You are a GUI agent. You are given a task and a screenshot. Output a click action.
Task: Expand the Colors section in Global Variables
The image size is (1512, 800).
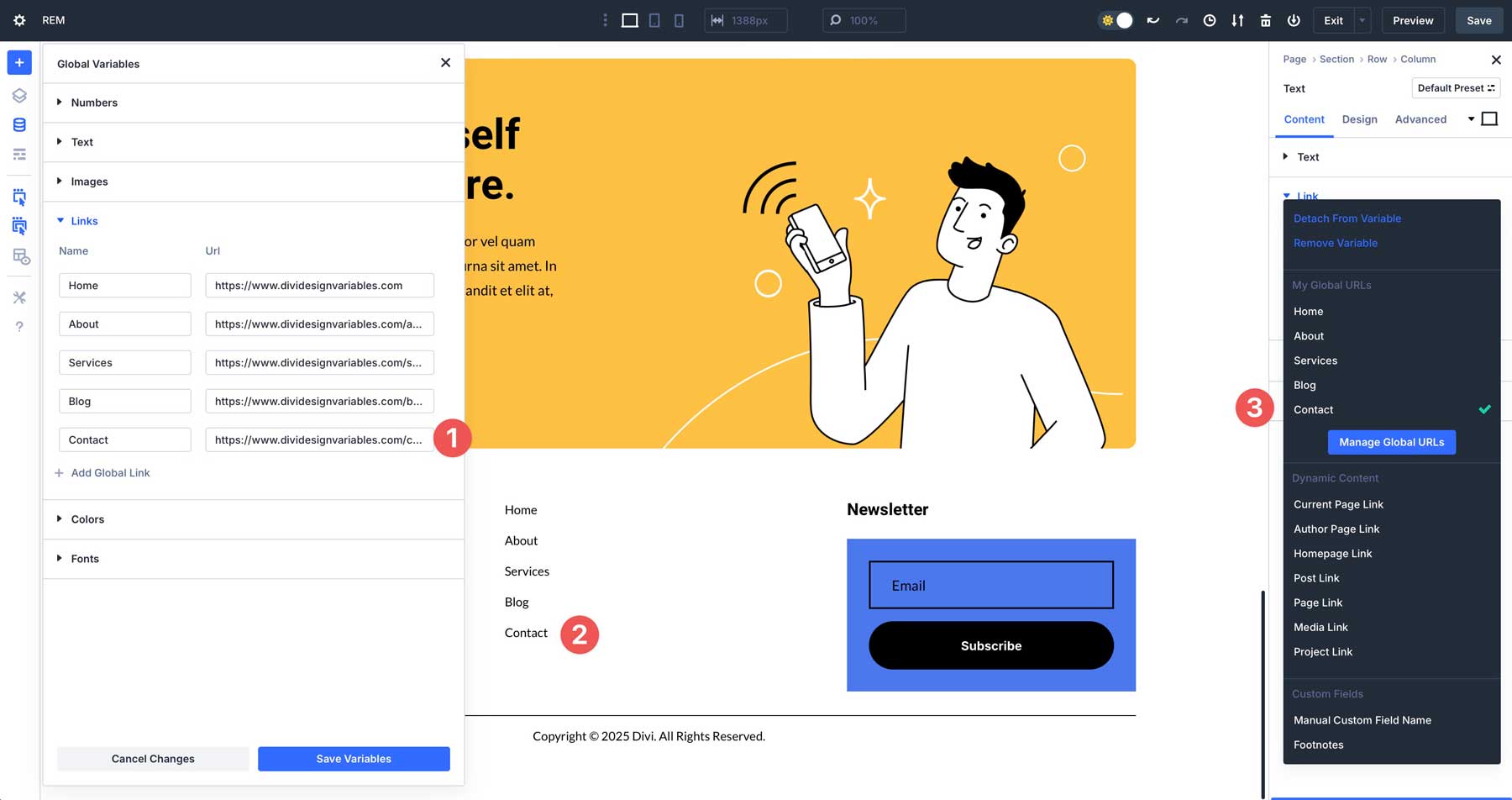87,518
